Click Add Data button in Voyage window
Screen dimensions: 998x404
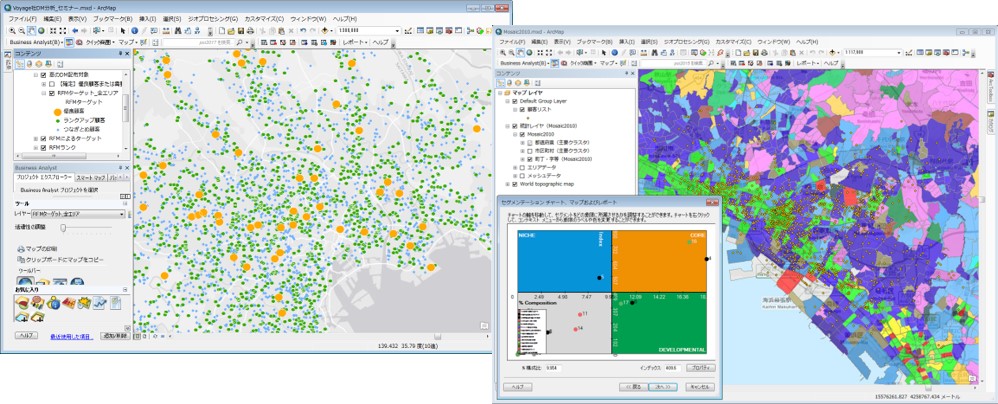click(325, 31)
